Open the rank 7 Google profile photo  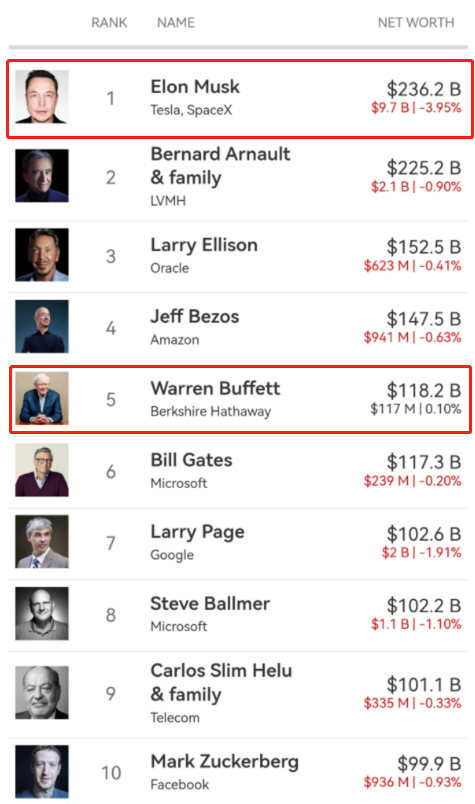(42, 542)
